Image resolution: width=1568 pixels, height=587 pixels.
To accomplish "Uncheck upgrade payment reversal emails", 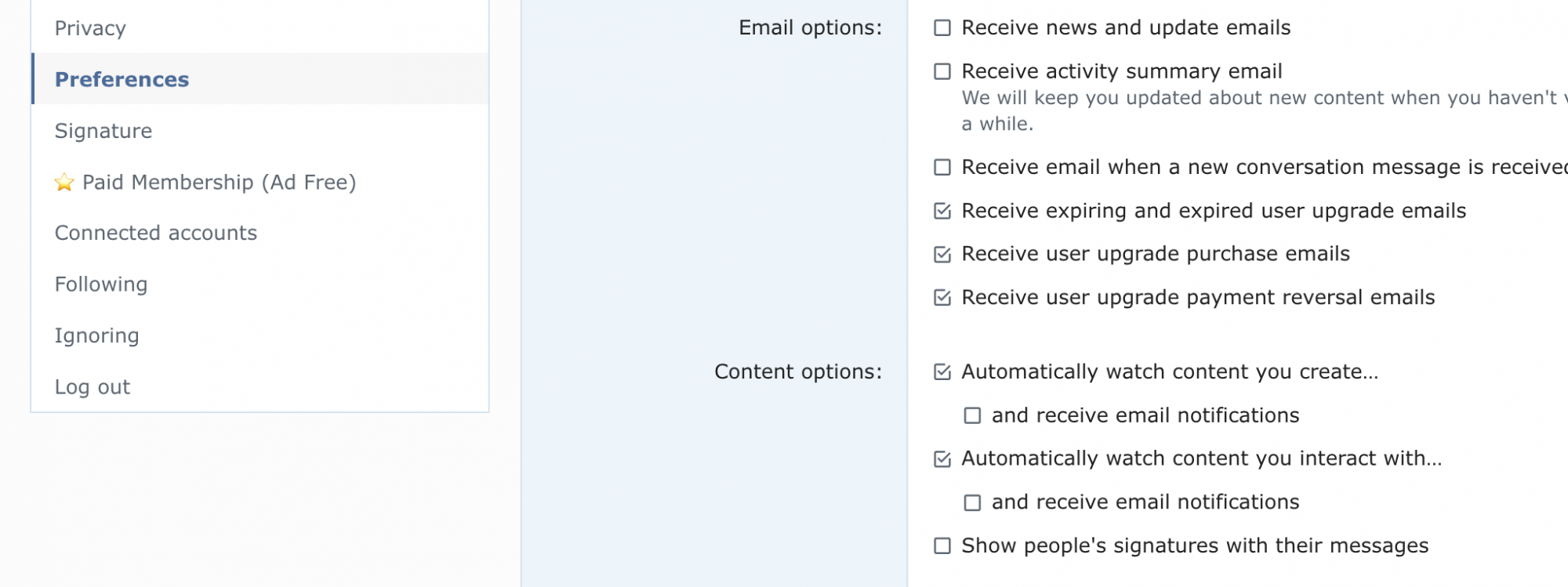I will coord(942,298).
